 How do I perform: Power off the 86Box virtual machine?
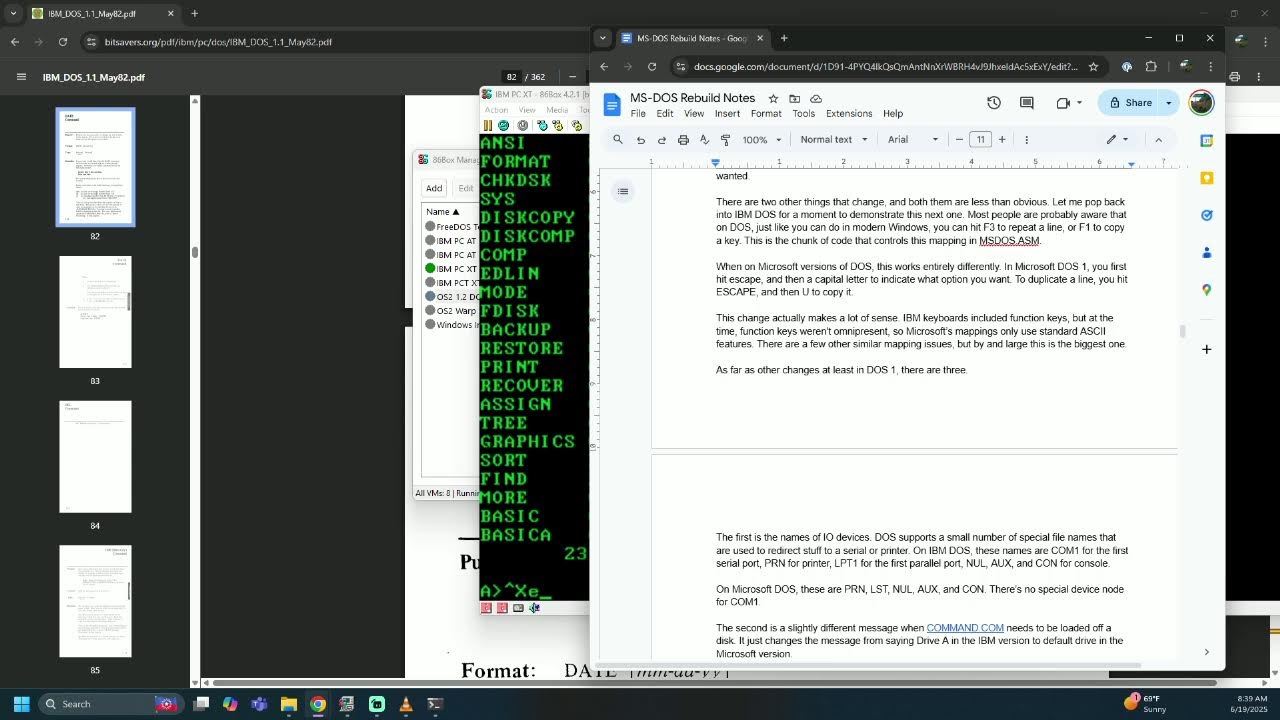pos(523,126)
